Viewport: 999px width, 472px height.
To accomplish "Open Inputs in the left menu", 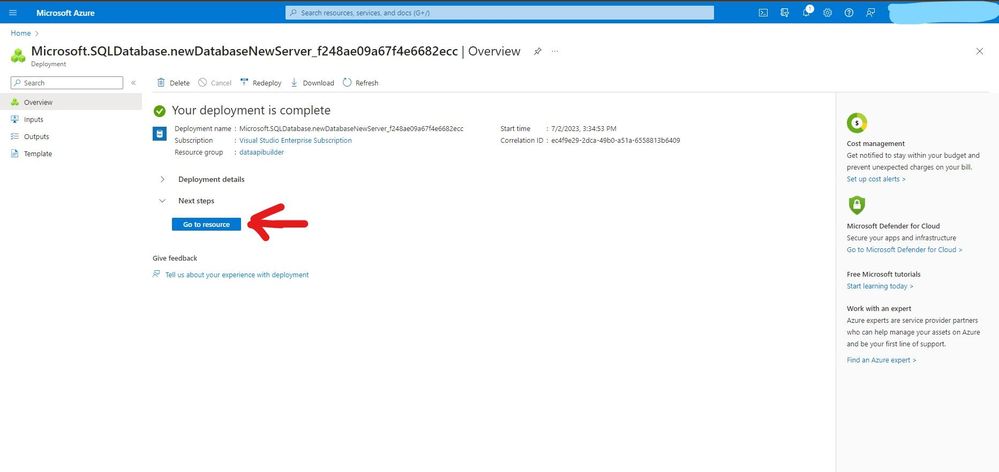I will [71, 119].
